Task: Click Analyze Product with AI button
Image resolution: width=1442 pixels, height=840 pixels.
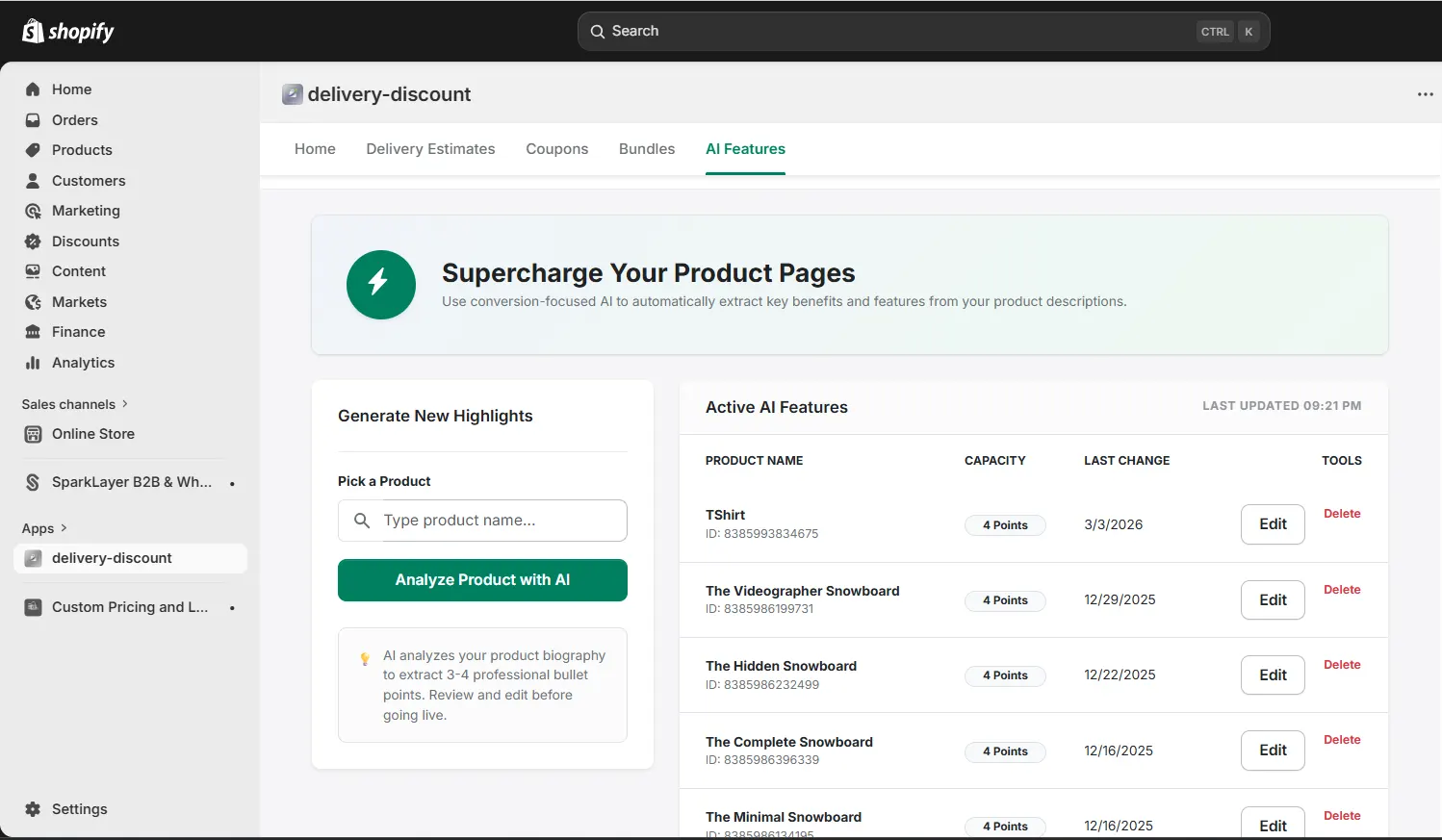Action: (482, 580)
